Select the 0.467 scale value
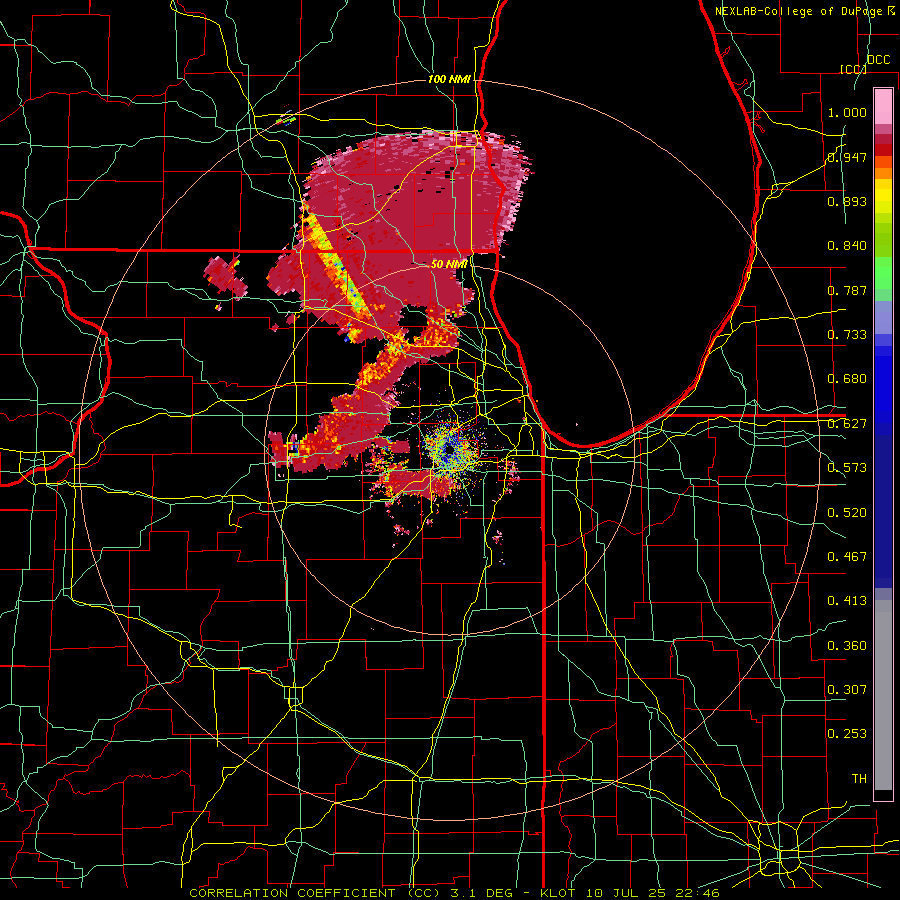Viewport: 900px width, 900px height. (847, 557)
